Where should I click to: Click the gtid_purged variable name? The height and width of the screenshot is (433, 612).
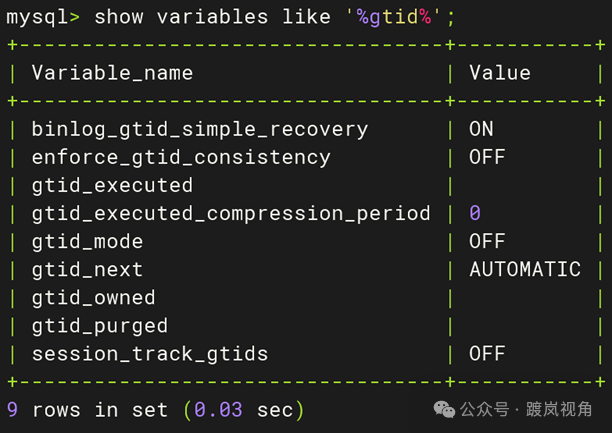100,326
